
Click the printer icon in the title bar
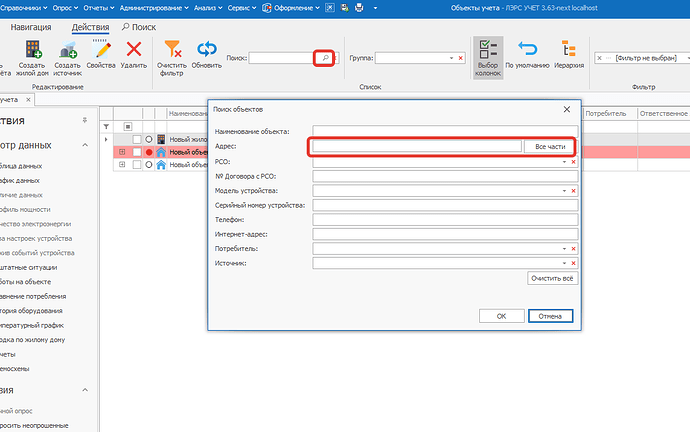pyautogui.click(x=359, y=7)
